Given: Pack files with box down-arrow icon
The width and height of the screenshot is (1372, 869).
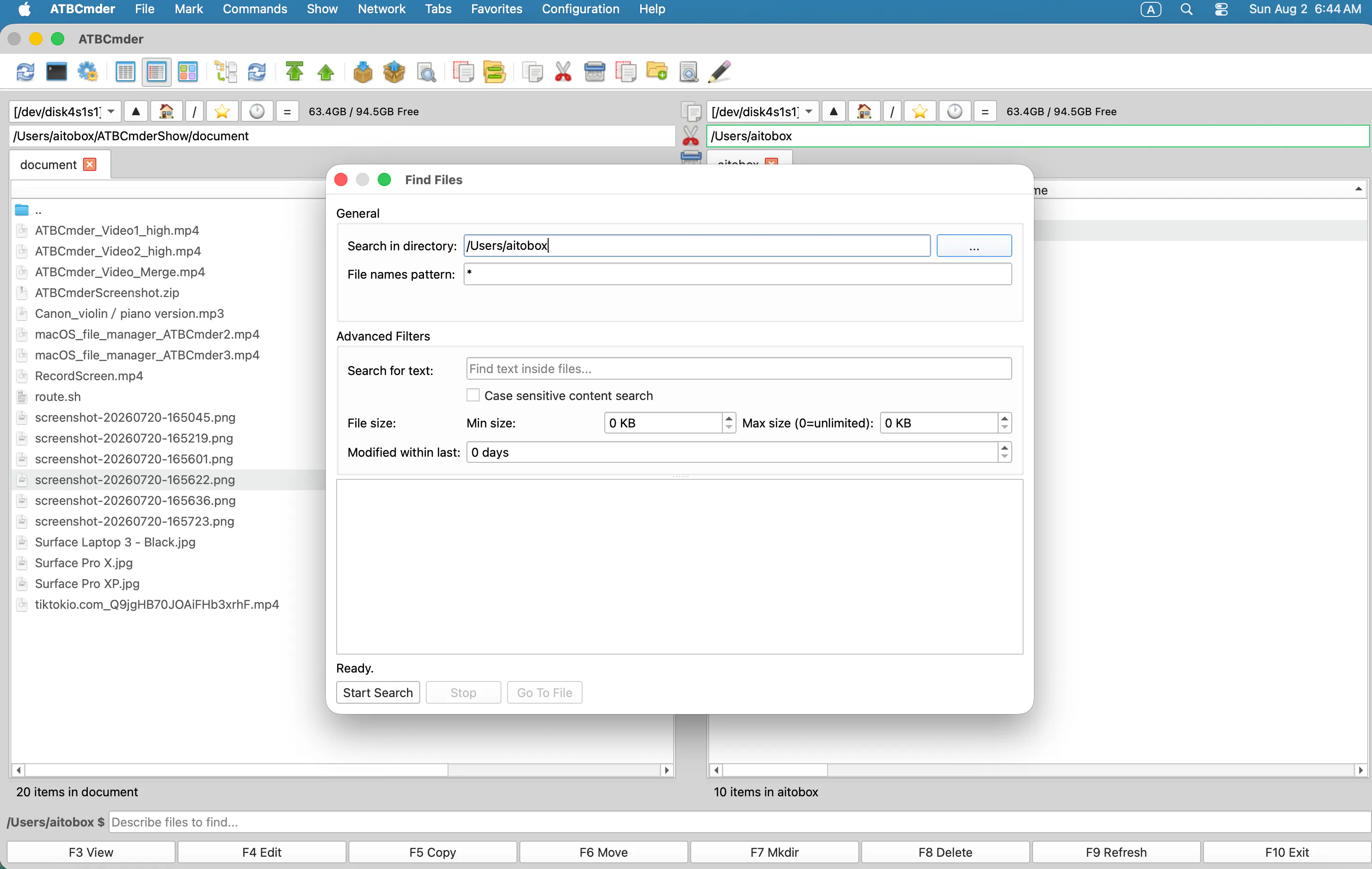Looking at the screenshot, I should [363, 72].
